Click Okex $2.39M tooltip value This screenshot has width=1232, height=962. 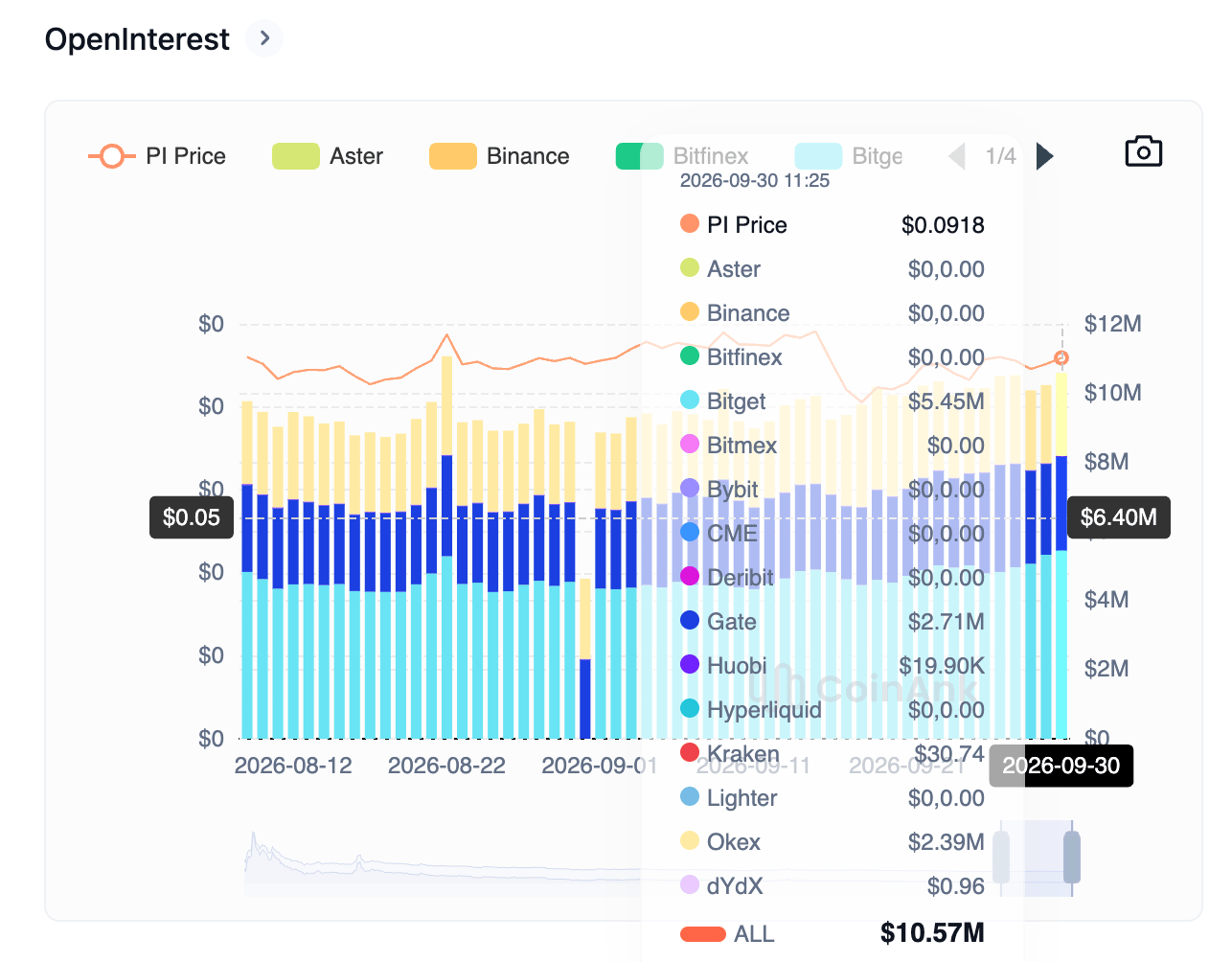[x=946, y=842]
